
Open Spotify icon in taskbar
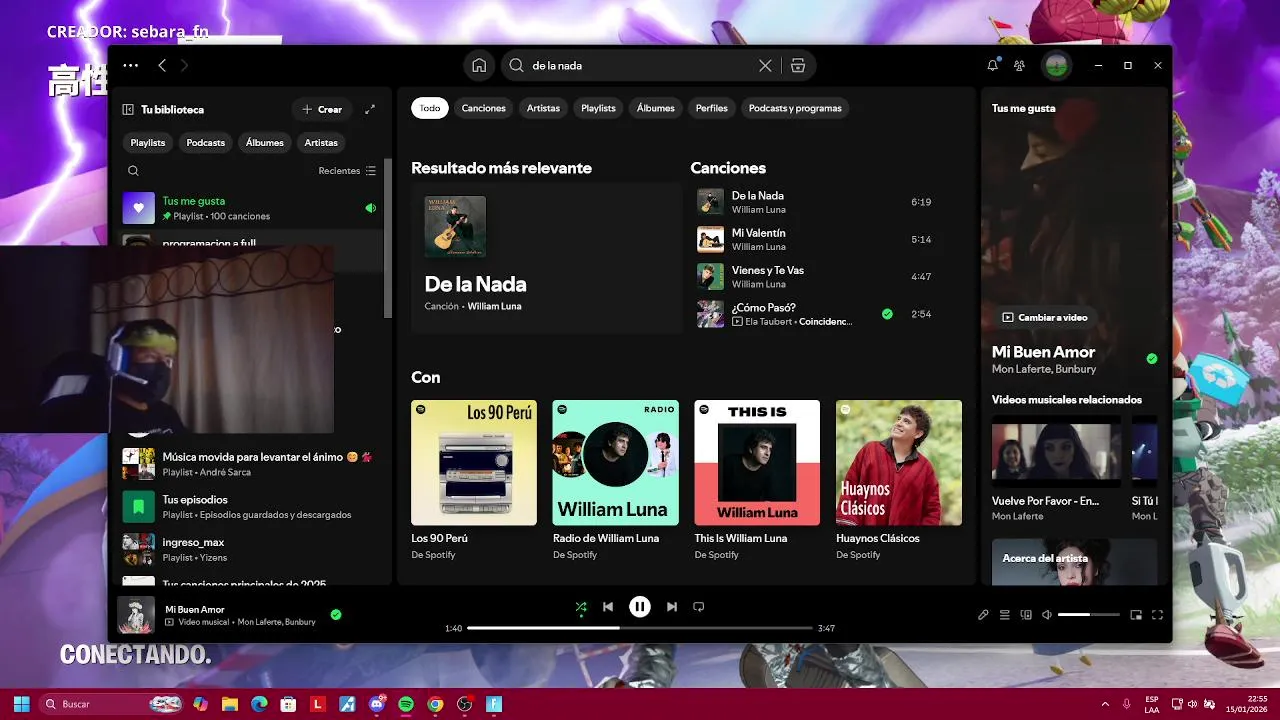coord(407,704)
